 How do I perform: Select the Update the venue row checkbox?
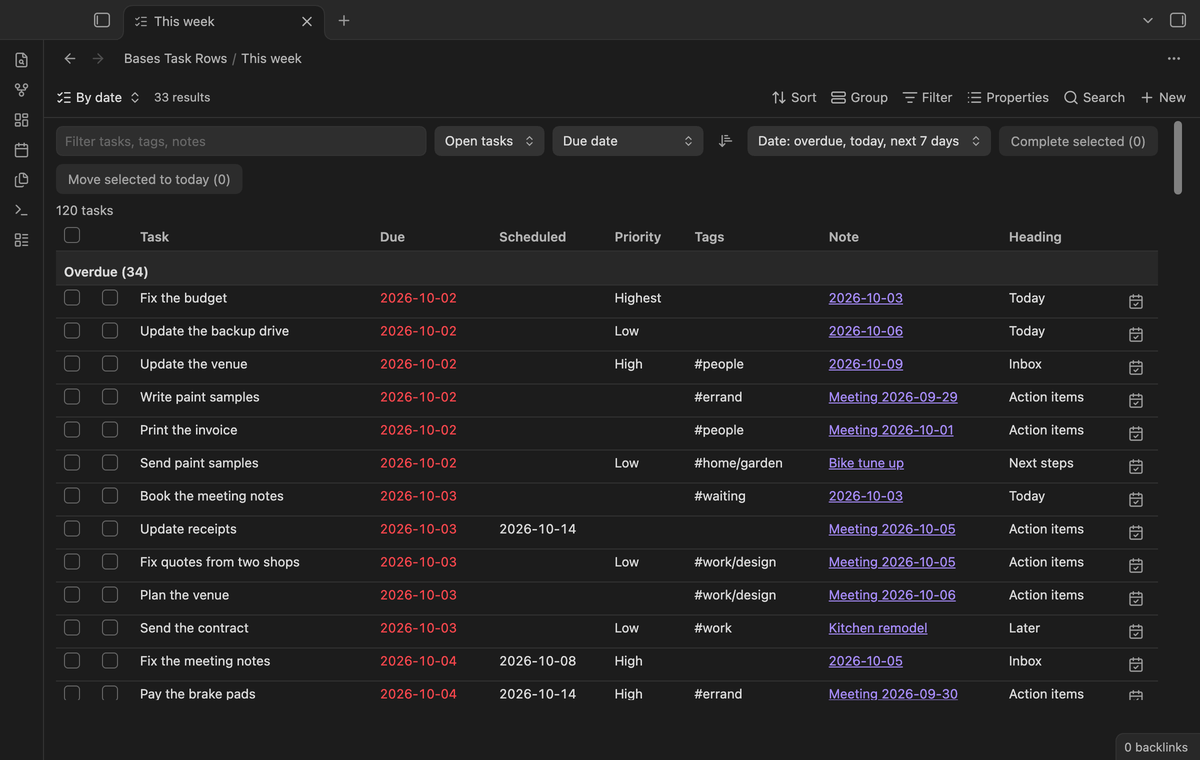click(72, 363)
